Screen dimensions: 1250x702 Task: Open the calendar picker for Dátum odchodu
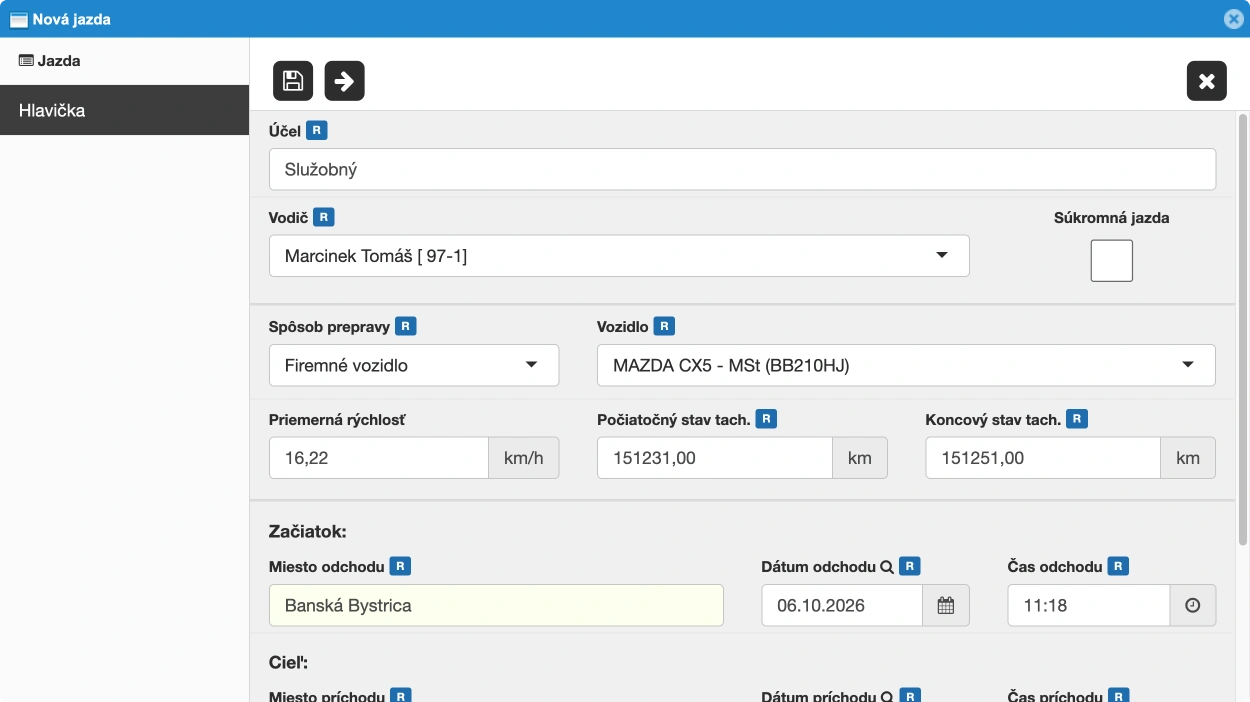(946, 605)
